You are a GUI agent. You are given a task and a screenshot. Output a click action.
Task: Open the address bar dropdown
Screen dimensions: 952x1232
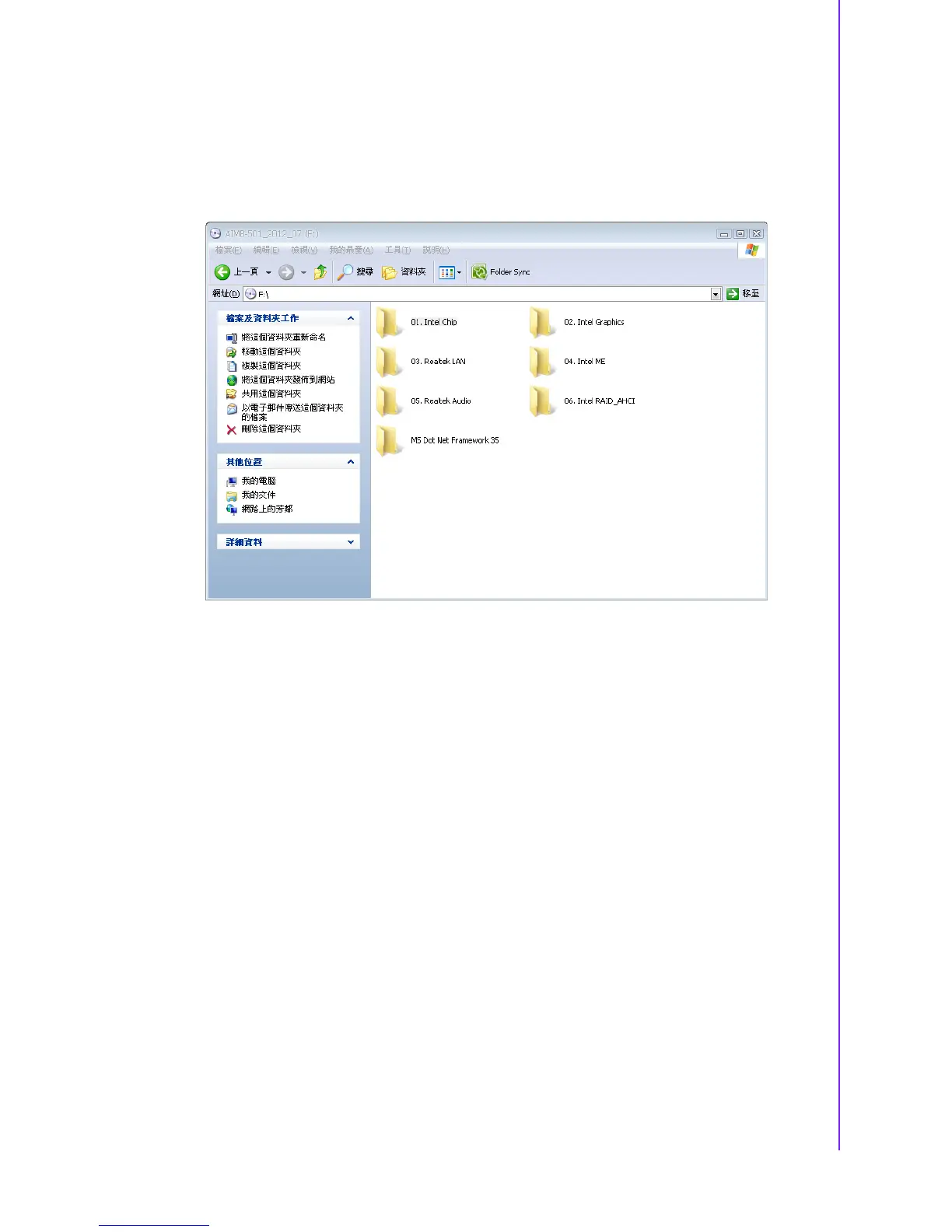click(x=716, y=294)
